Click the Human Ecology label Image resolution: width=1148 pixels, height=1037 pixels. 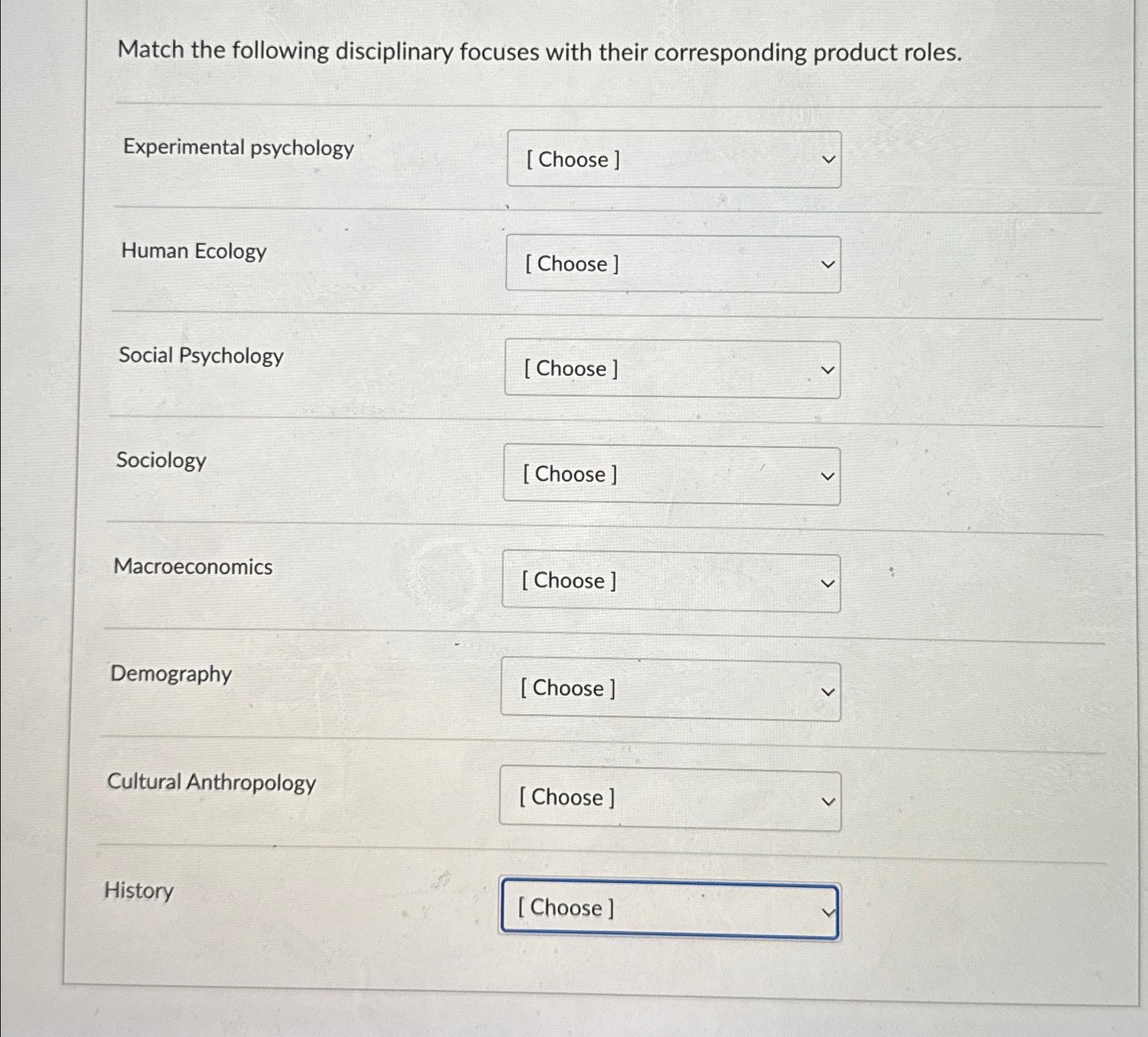coord(193,252)
